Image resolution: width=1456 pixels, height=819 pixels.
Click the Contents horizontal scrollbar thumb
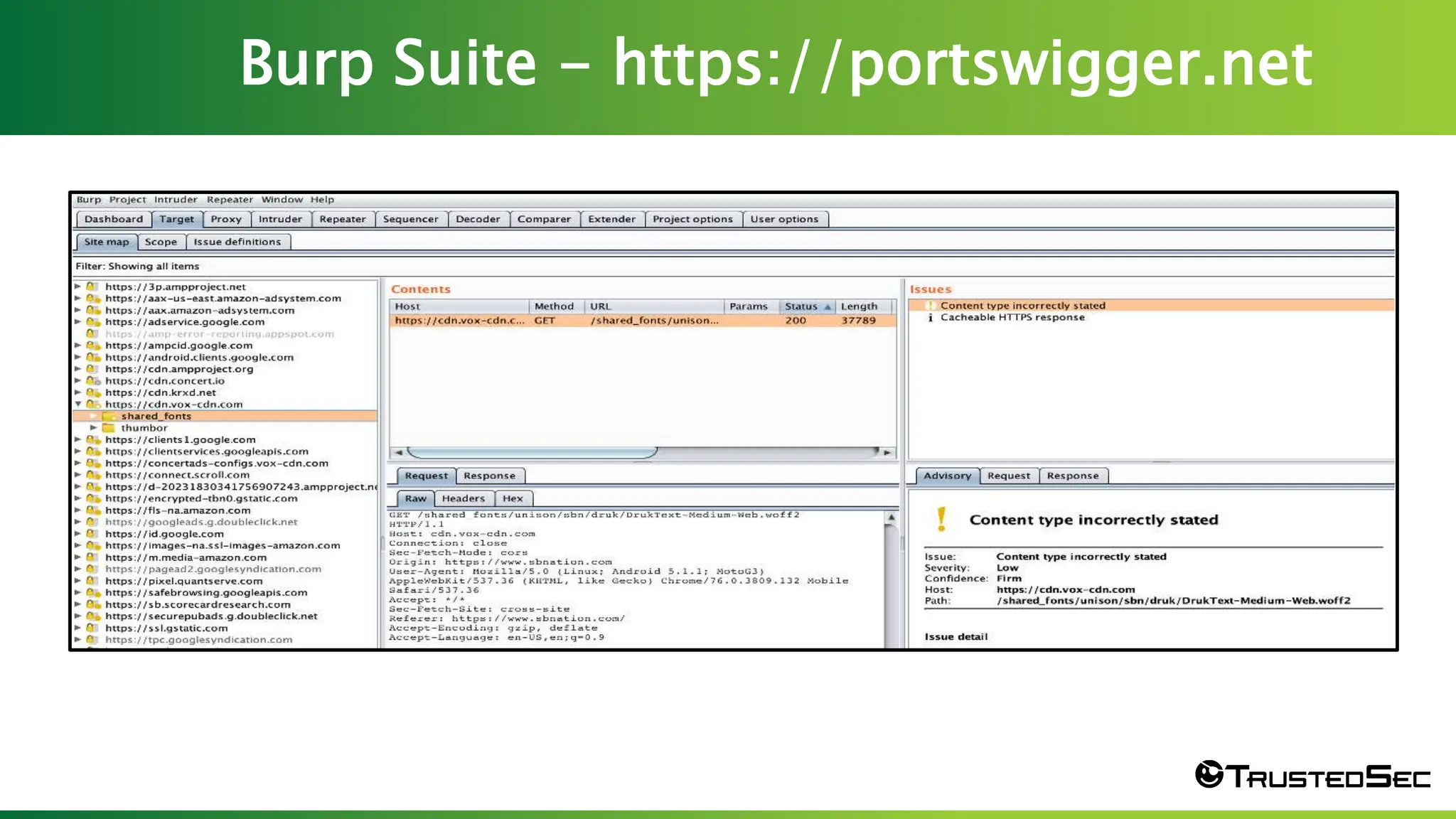(x=532, y=452)
